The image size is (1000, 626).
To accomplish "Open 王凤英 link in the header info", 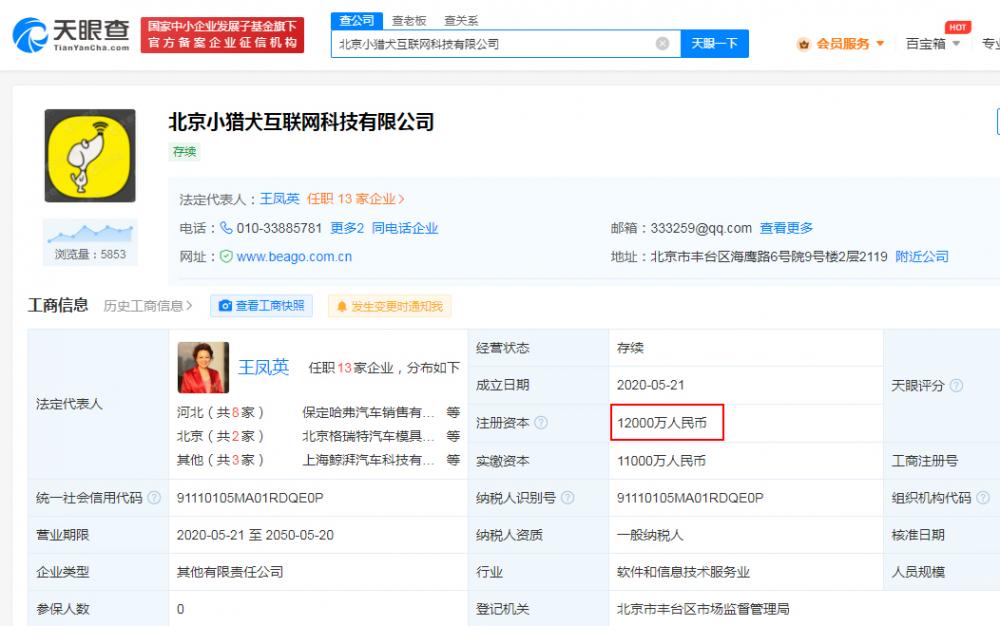I will 279,199.
